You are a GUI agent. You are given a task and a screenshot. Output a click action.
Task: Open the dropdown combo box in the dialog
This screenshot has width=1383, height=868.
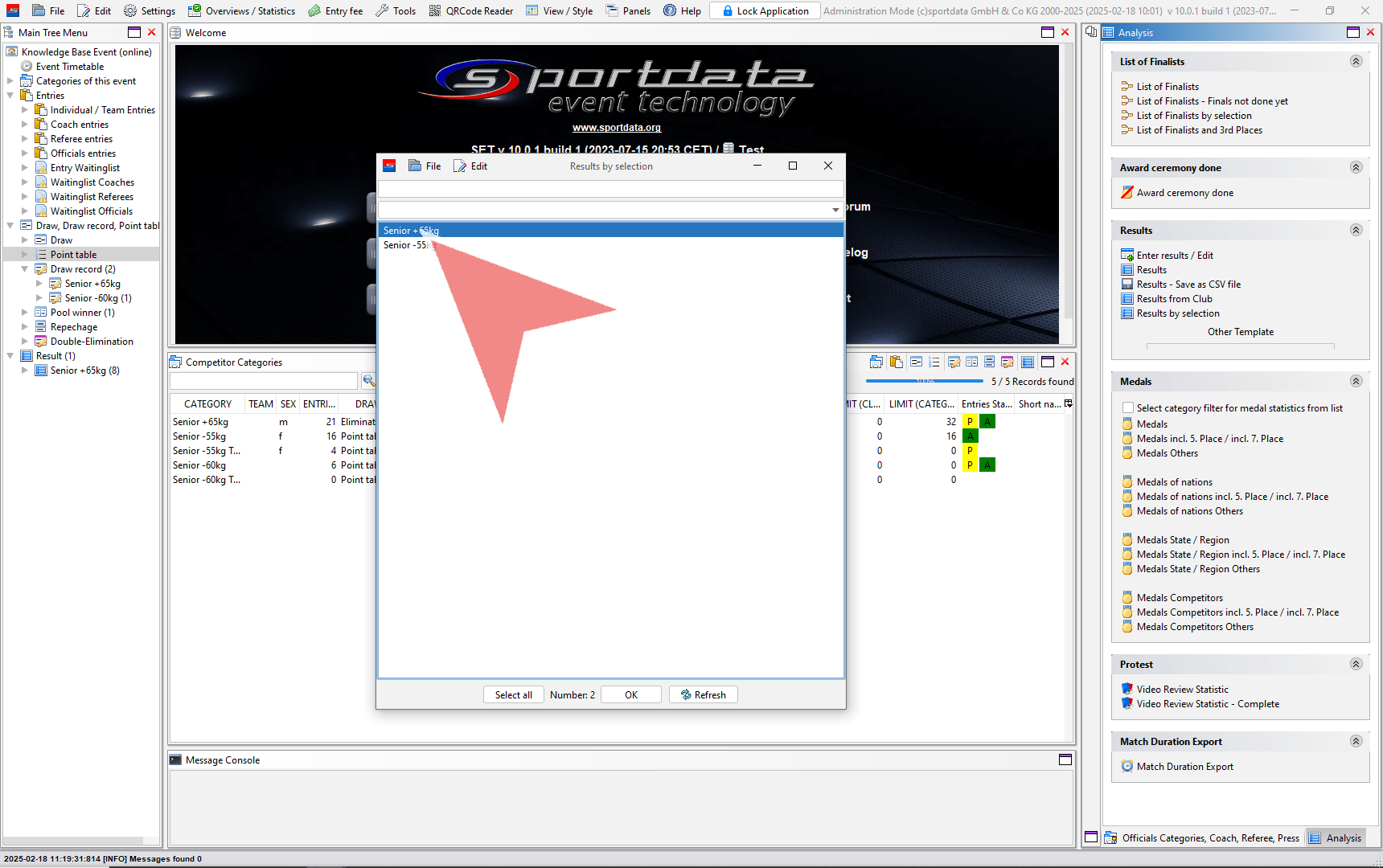point(836,210)
